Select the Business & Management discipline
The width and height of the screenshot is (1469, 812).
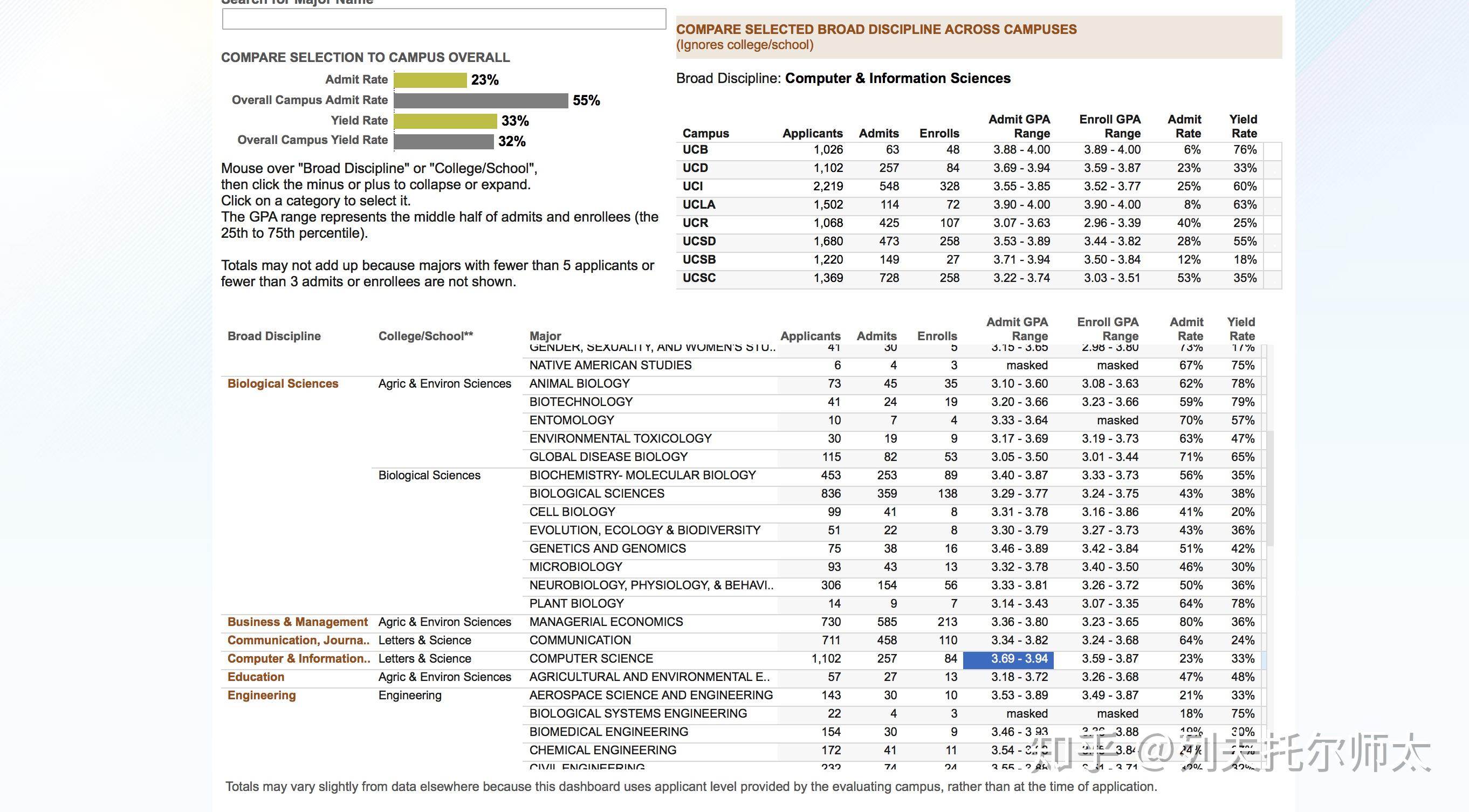click(297, 622)
